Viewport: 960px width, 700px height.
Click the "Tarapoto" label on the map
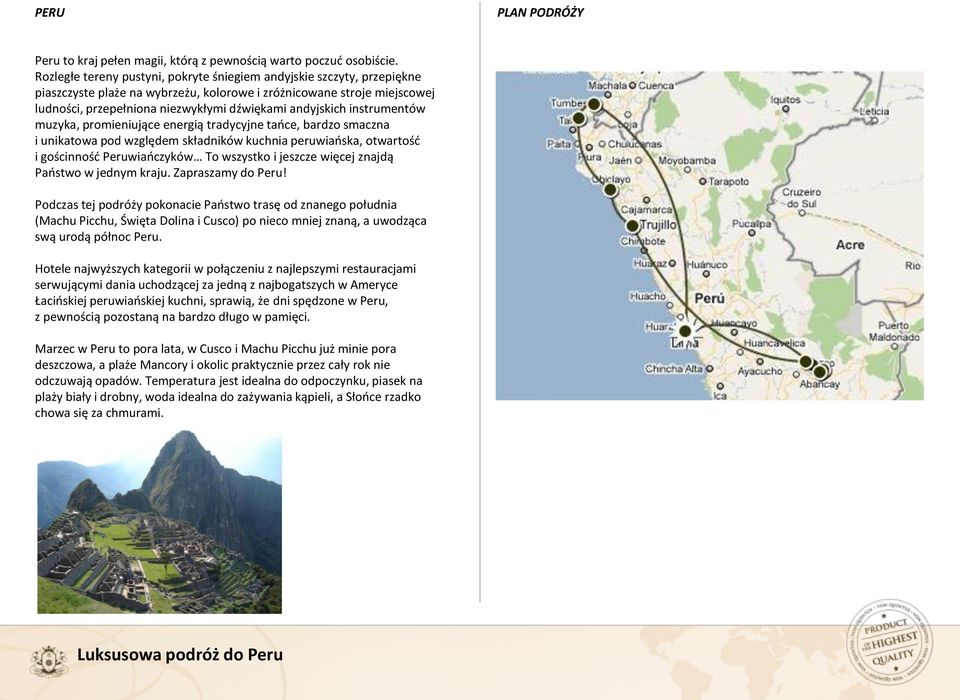[x=729, y=182]
